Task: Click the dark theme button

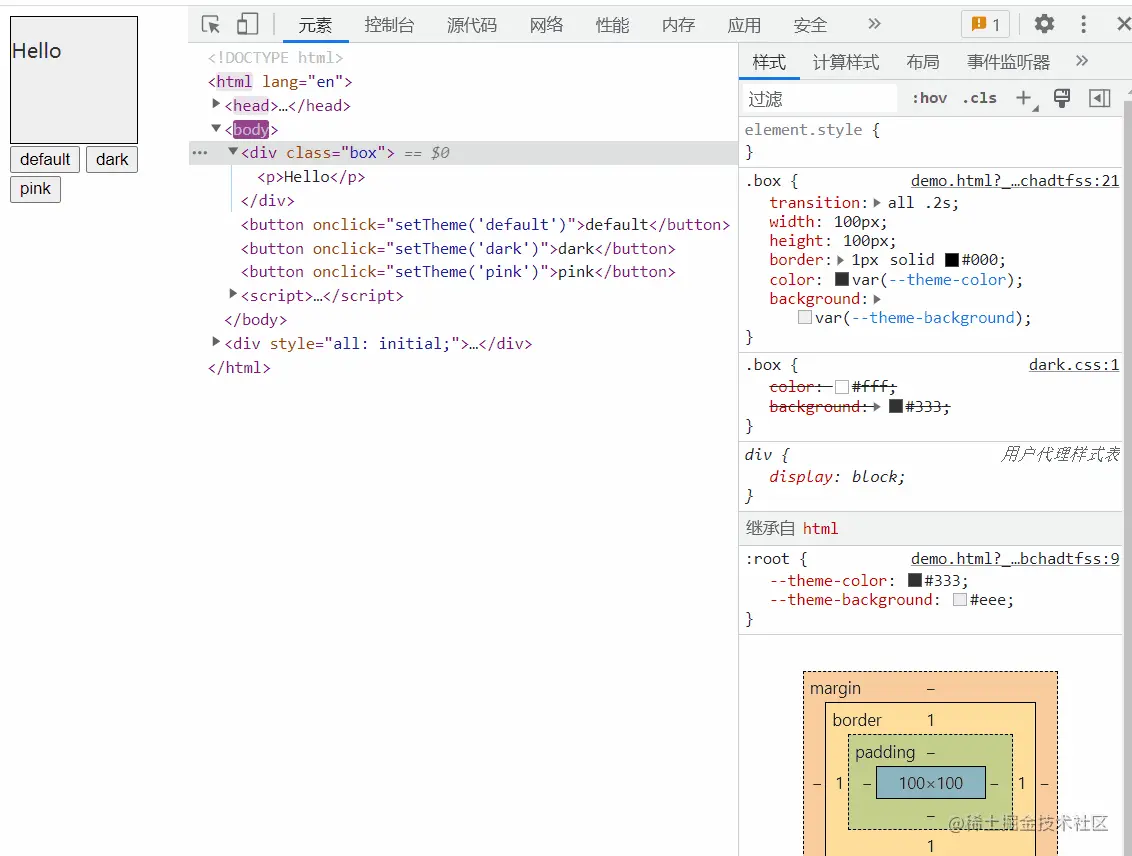Action: pos(112,160)
